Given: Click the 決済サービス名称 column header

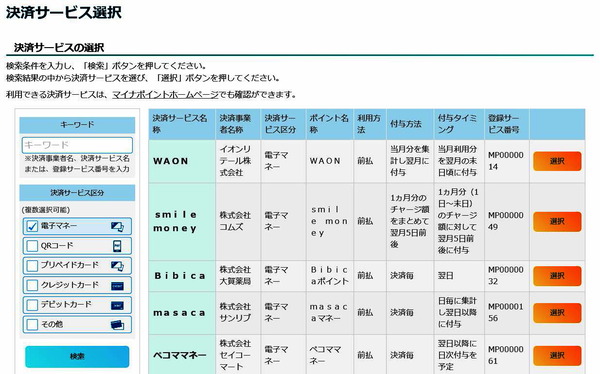Looking at the screenshot, I should click(x=182, y=124).
